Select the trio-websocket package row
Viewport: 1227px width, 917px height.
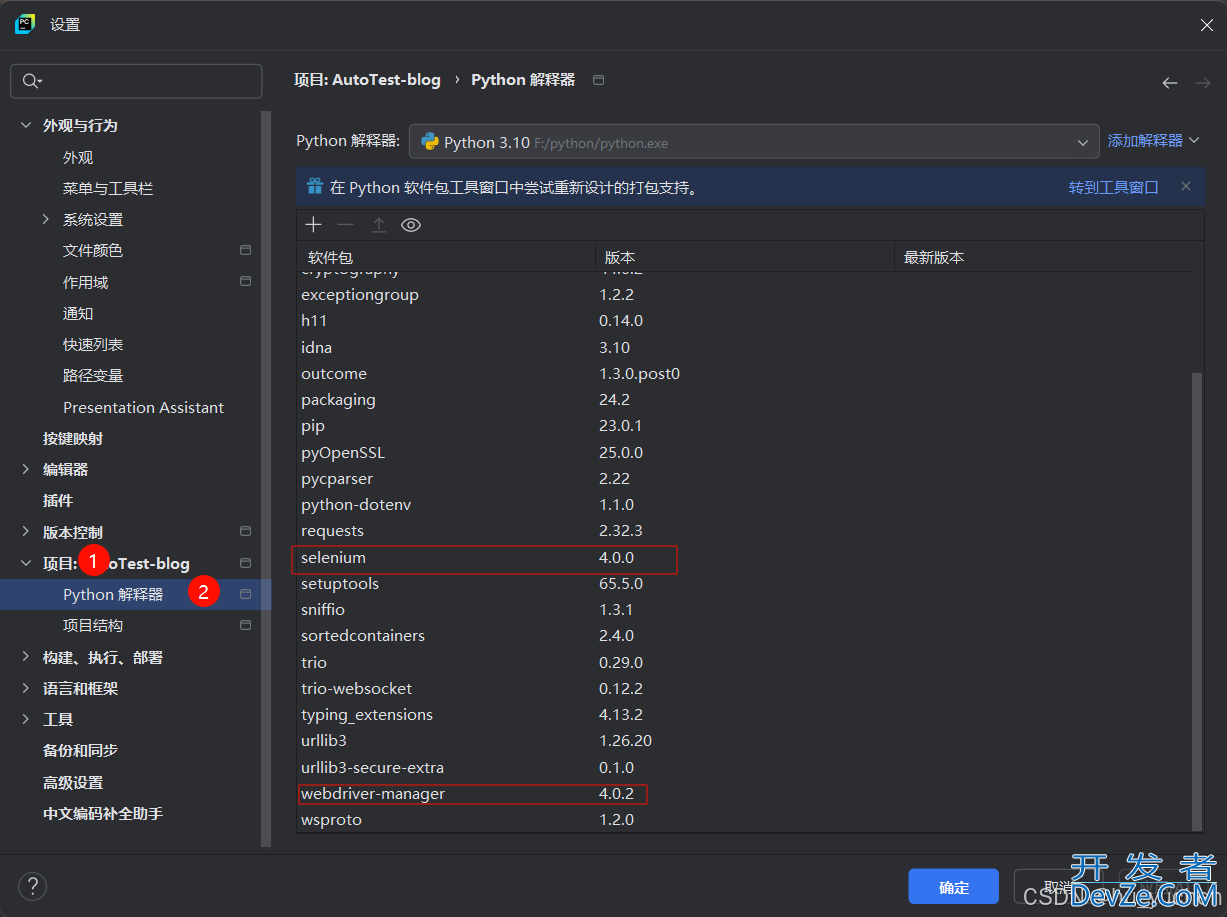[744, 688]
